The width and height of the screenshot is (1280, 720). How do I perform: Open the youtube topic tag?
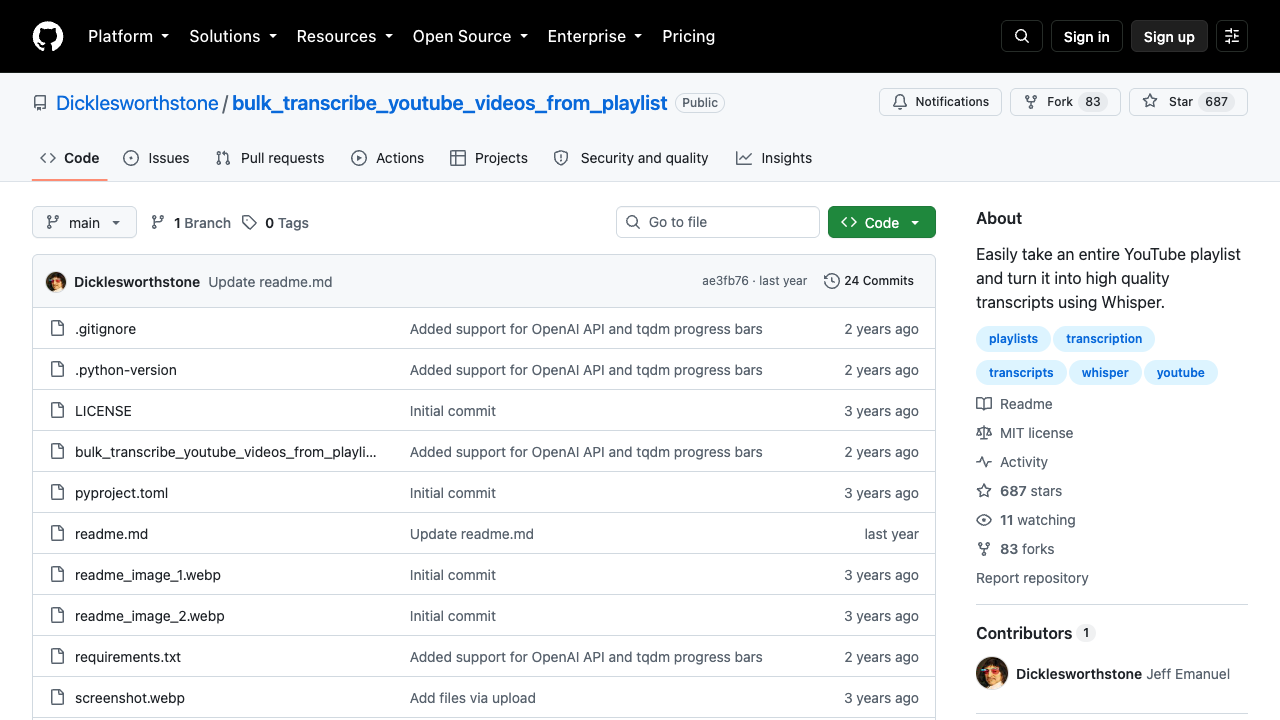tap(1181, 373)
